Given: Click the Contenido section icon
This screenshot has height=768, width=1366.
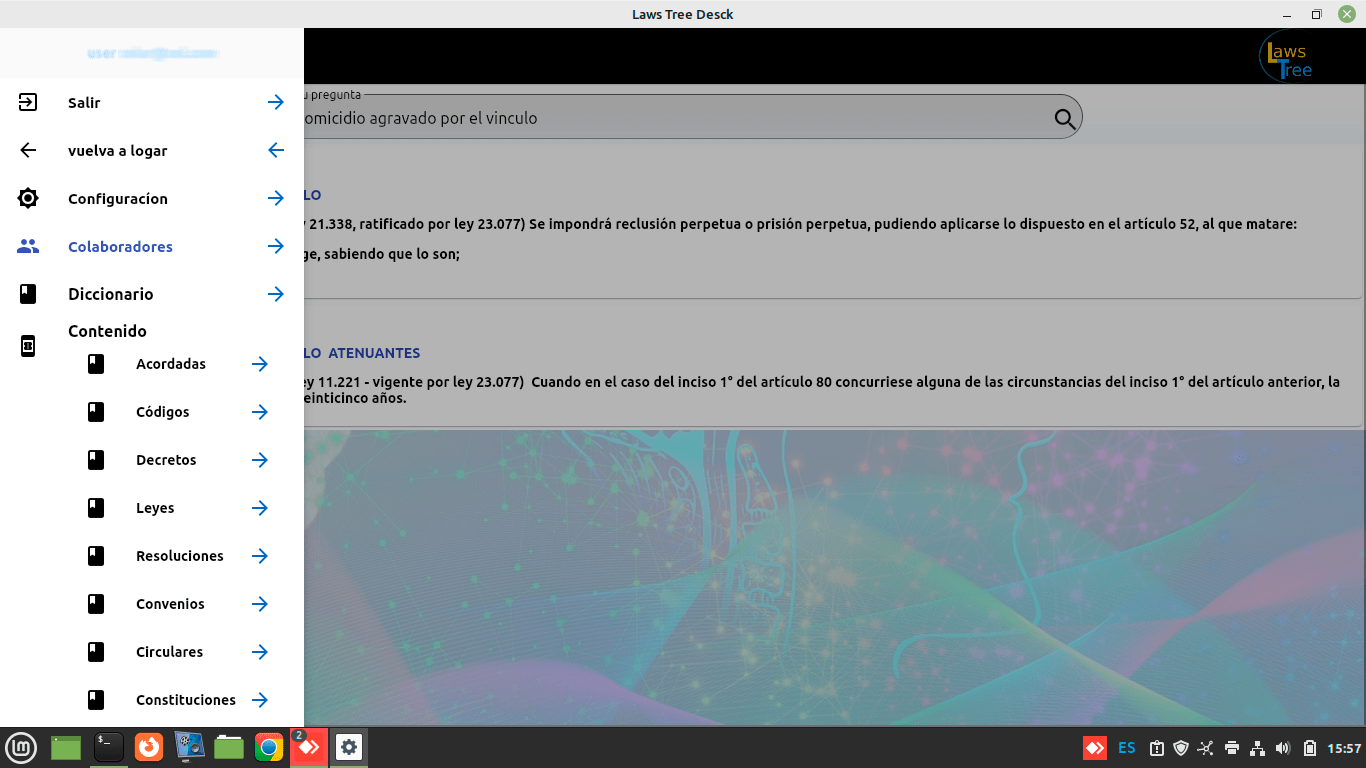Looking at the screenshot, I should pyautogui.click(x=28, y=346).
